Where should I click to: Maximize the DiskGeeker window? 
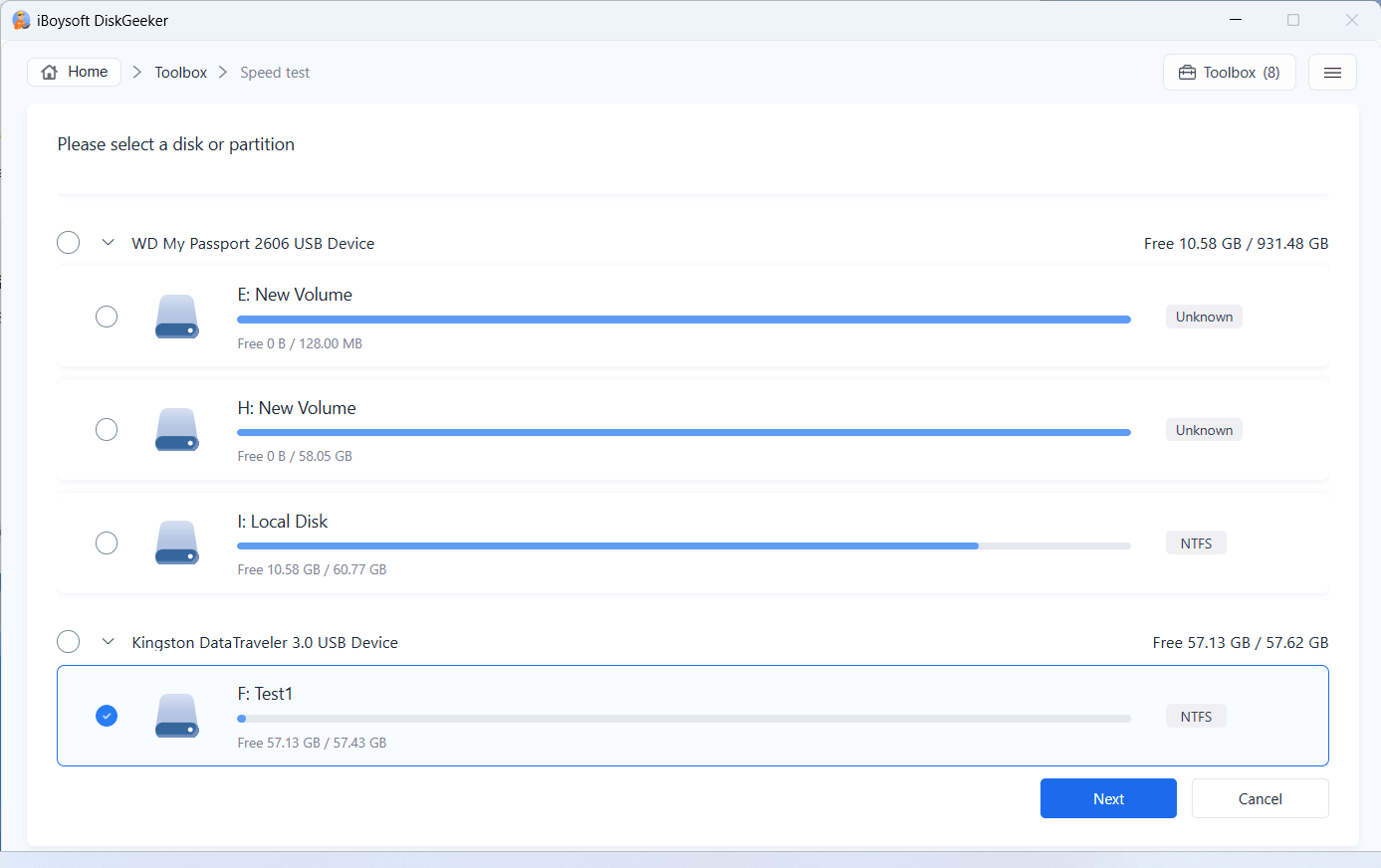(1293, 20)
